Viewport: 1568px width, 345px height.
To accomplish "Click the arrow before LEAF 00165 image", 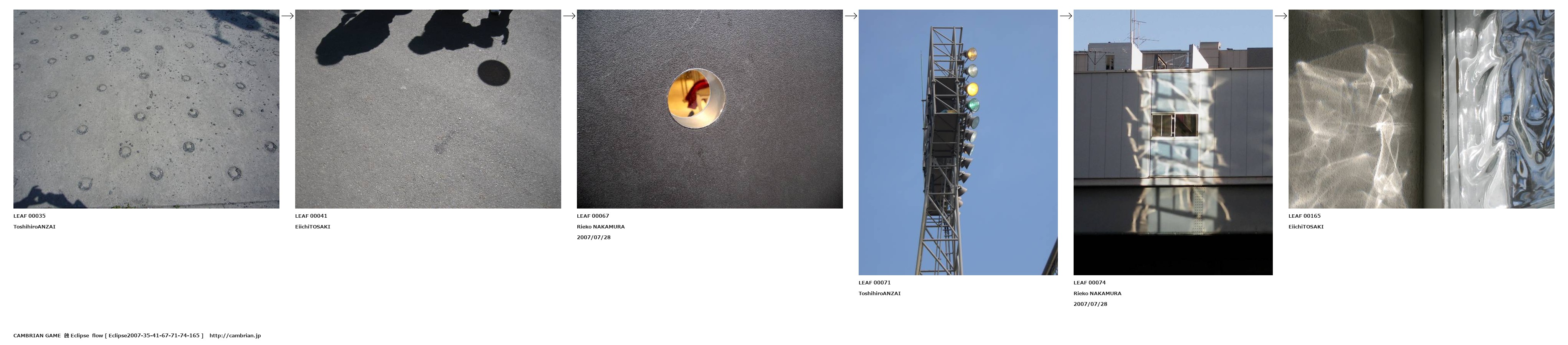I will [x=1281, y=16].
